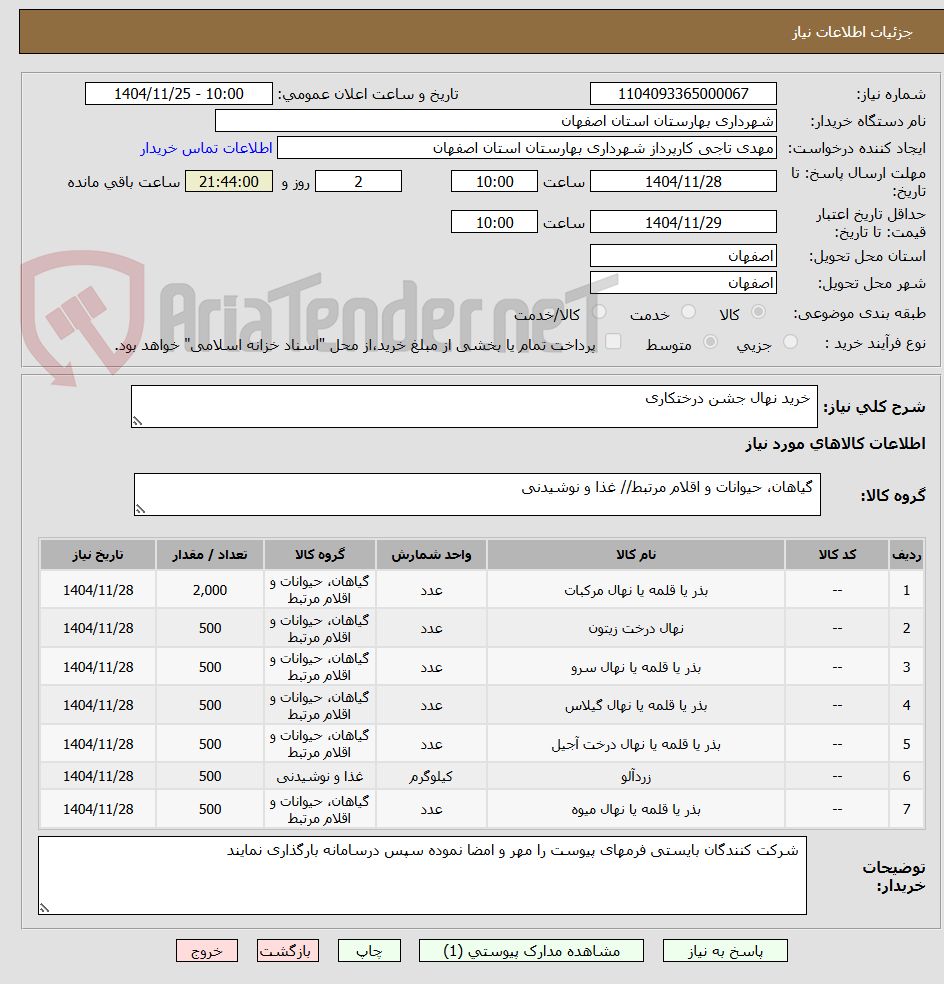Click the price validity date 1404/11/29 field
The image size is (944, 984).
coord(683,222)
